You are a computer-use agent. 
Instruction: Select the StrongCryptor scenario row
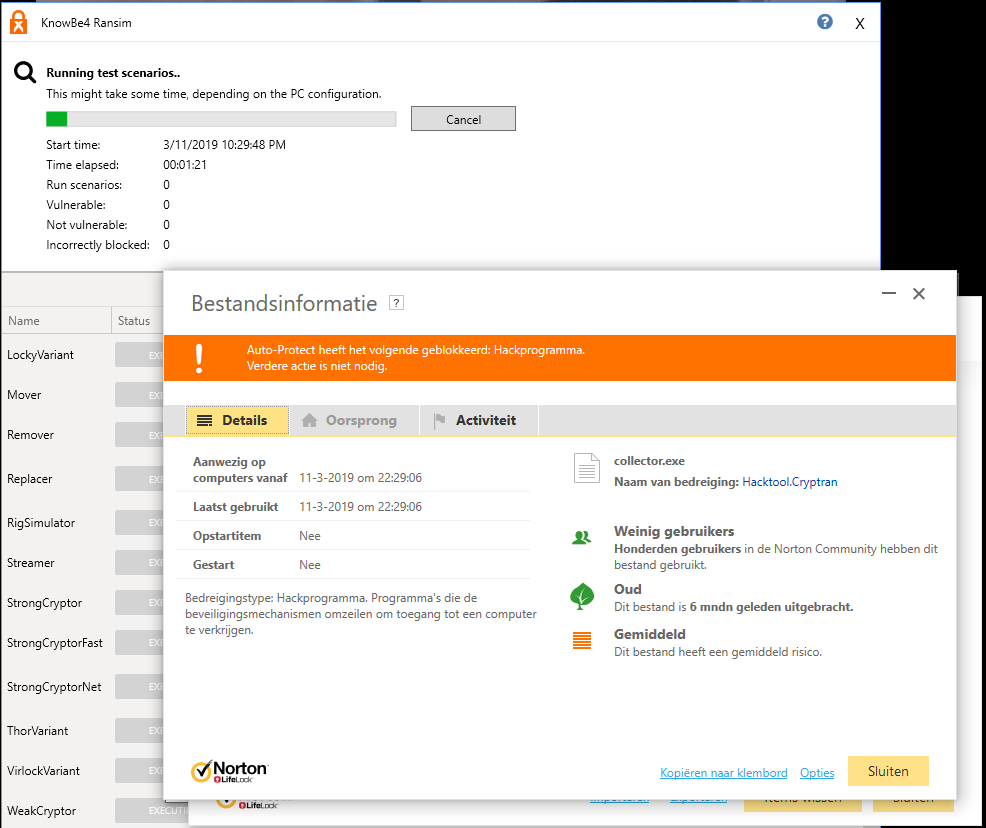pyautogui.click(x=82, y=602)
